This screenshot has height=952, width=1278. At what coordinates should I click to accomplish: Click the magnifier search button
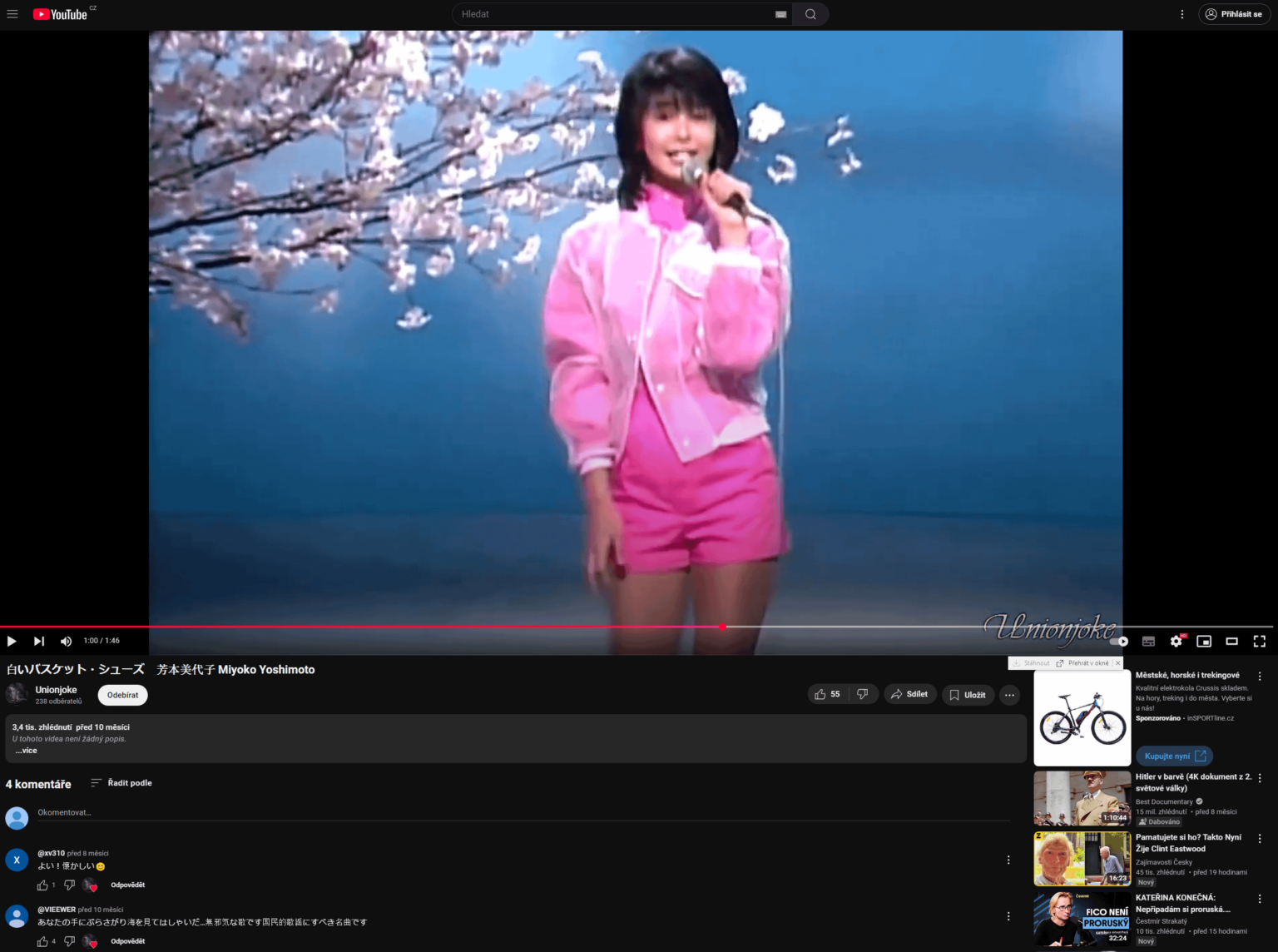[810, 14]
